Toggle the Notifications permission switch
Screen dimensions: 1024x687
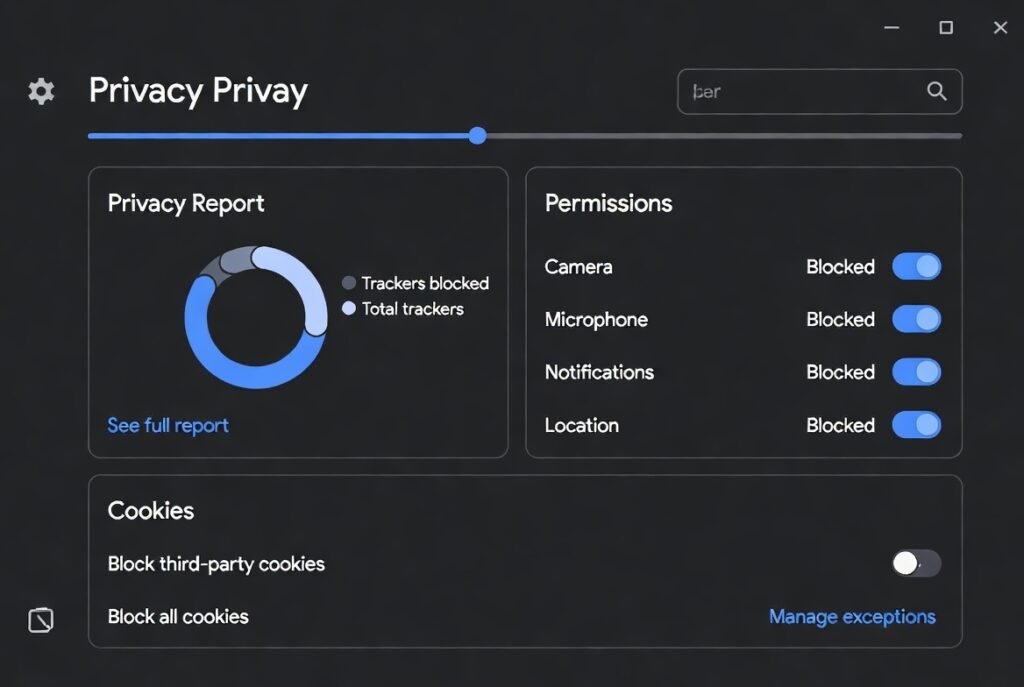point(917,372)
